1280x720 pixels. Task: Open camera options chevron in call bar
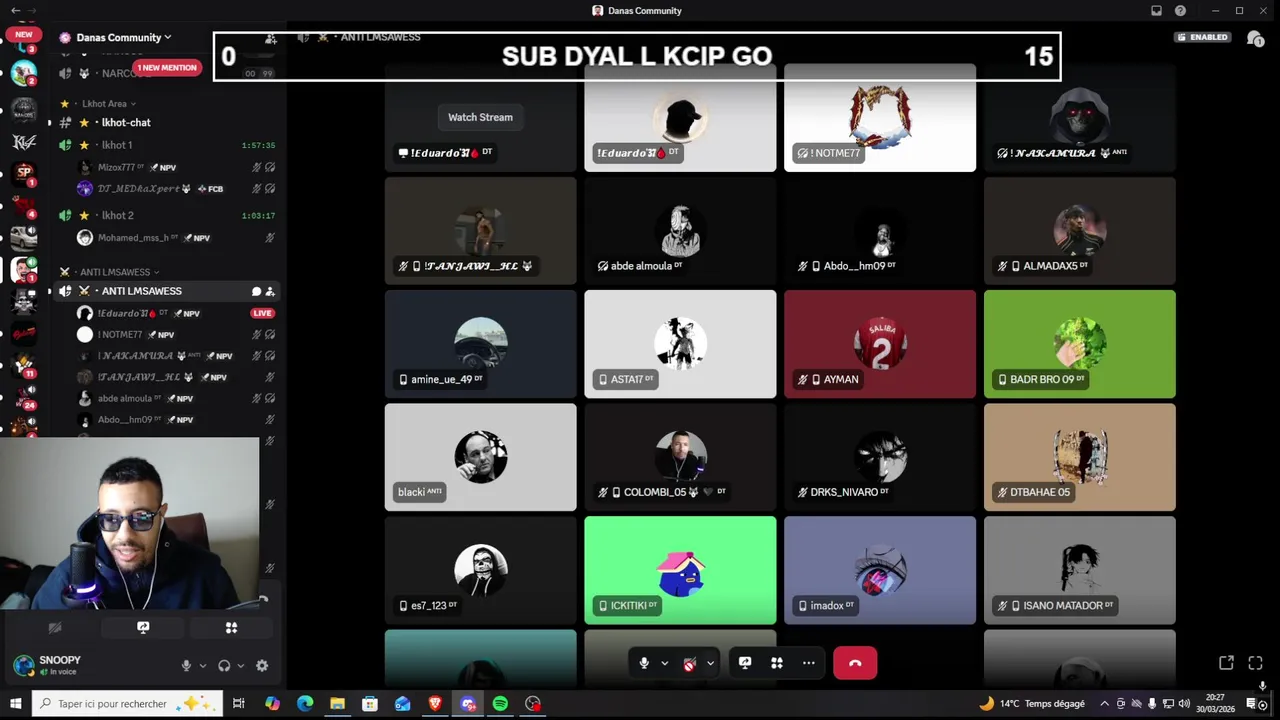point(710,663)
